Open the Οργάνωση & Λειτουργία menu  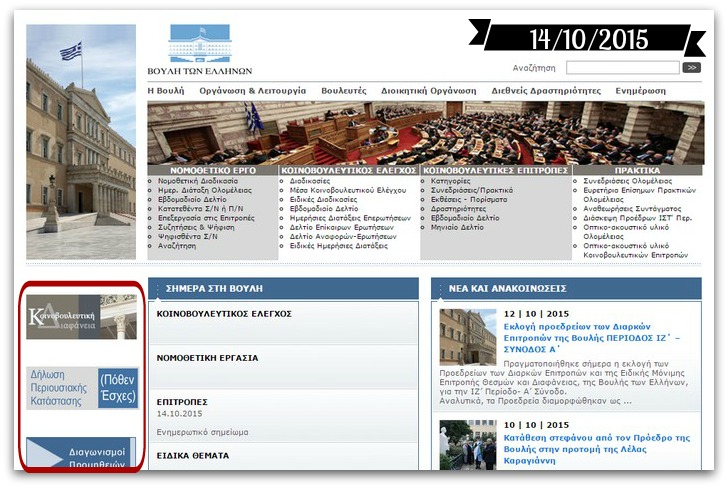coord(252,90)
